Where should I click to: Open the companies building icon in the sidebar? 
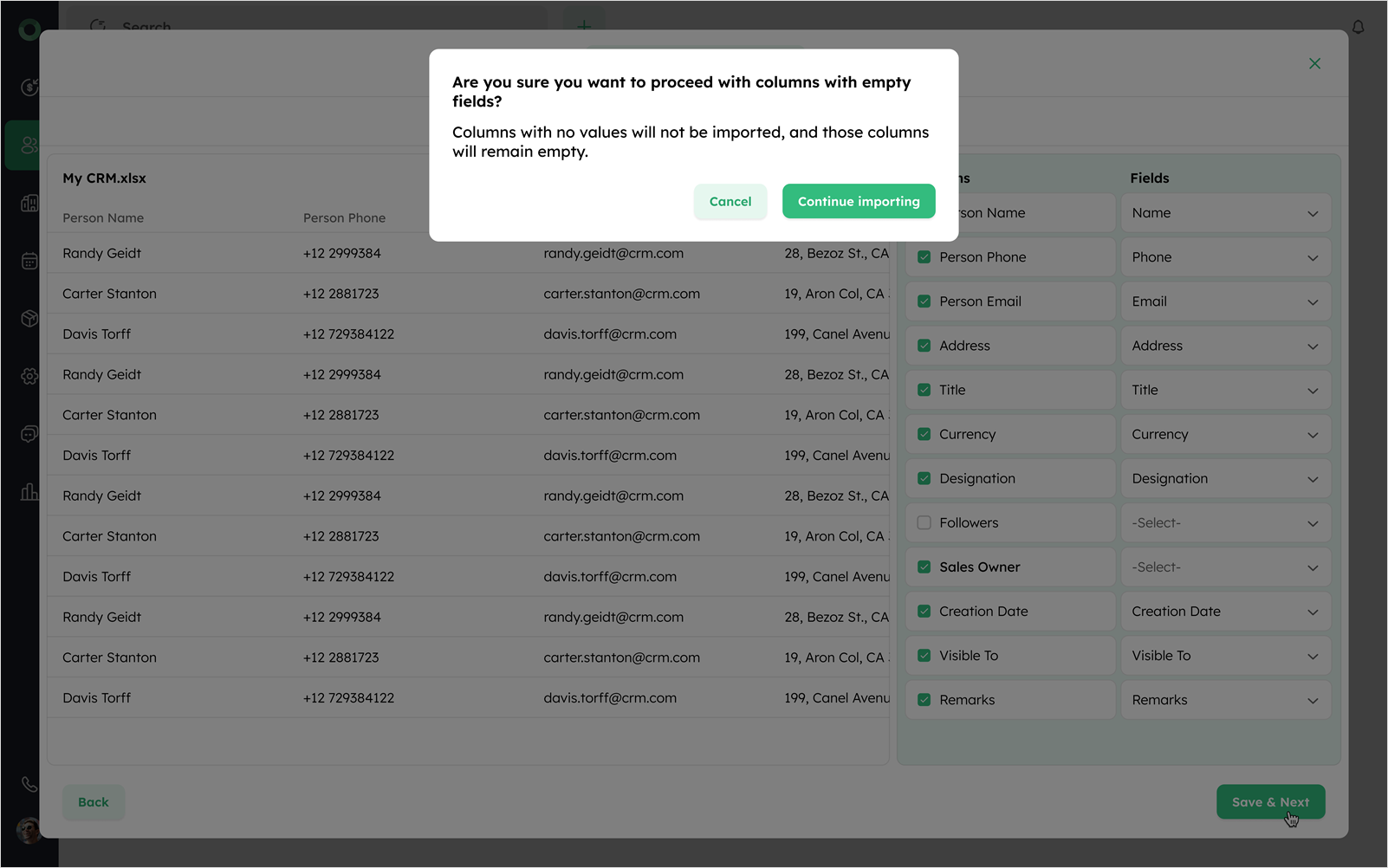pyautogui.click(x=29, y=204)
